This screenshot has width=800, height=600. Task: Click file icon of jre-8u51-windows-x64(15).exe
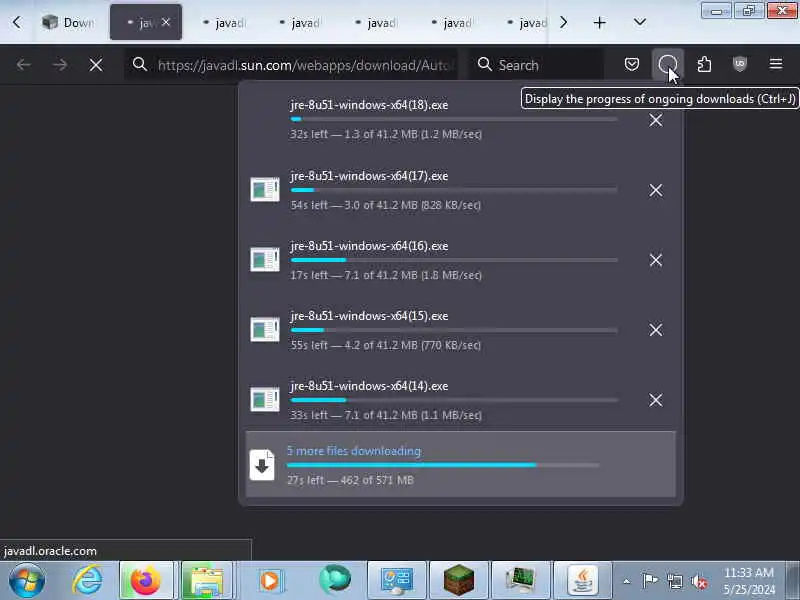(x=265, y=330)
